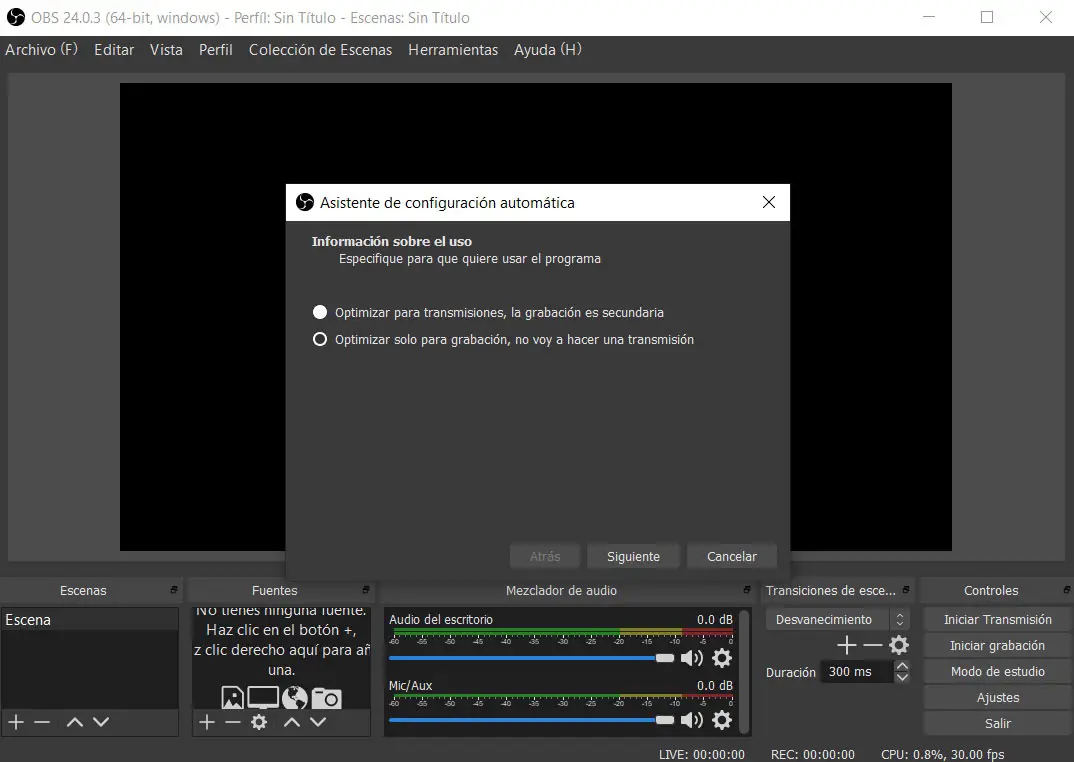Screen dimensions: 1074x762
Task: Increase Duración value with up arrow
Action: (902, 666)
